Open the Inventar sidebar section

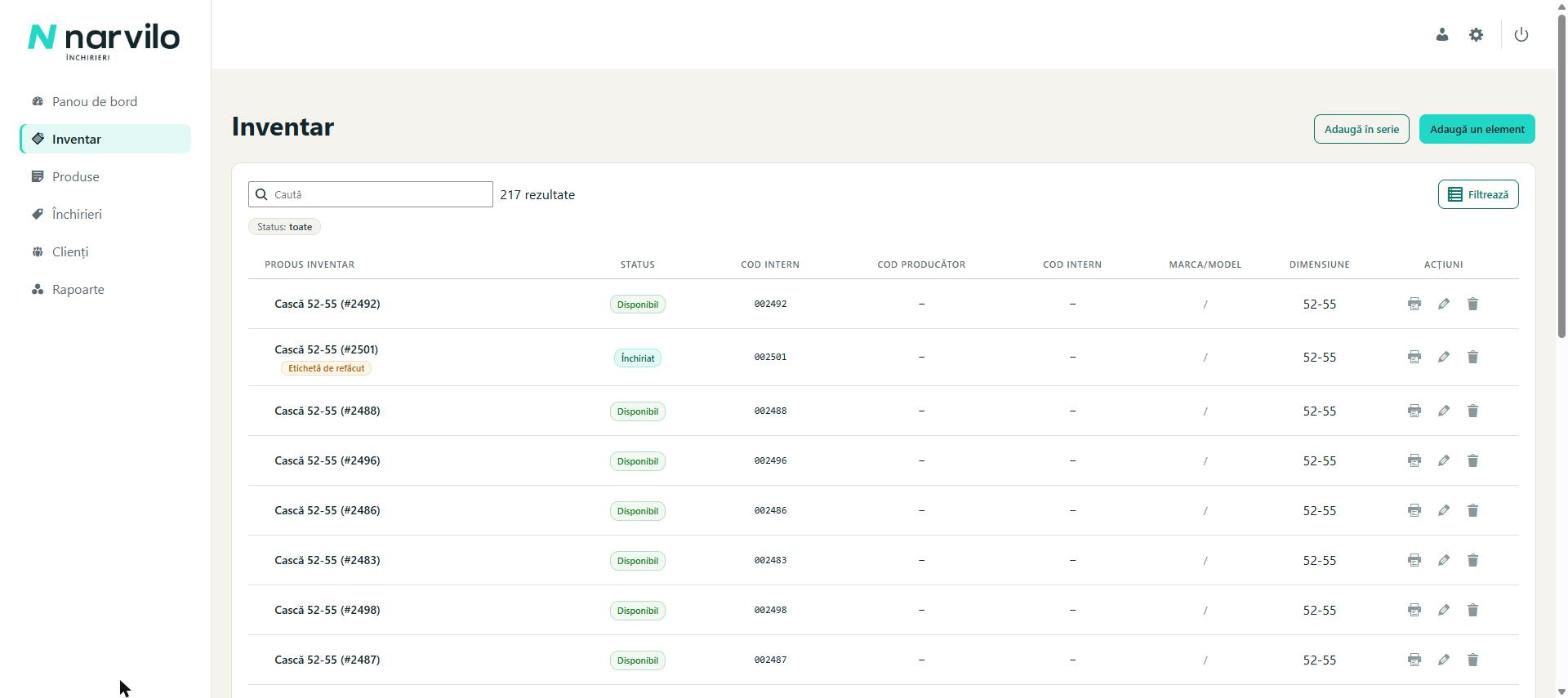pyautogui.click(x=105, y=139)
